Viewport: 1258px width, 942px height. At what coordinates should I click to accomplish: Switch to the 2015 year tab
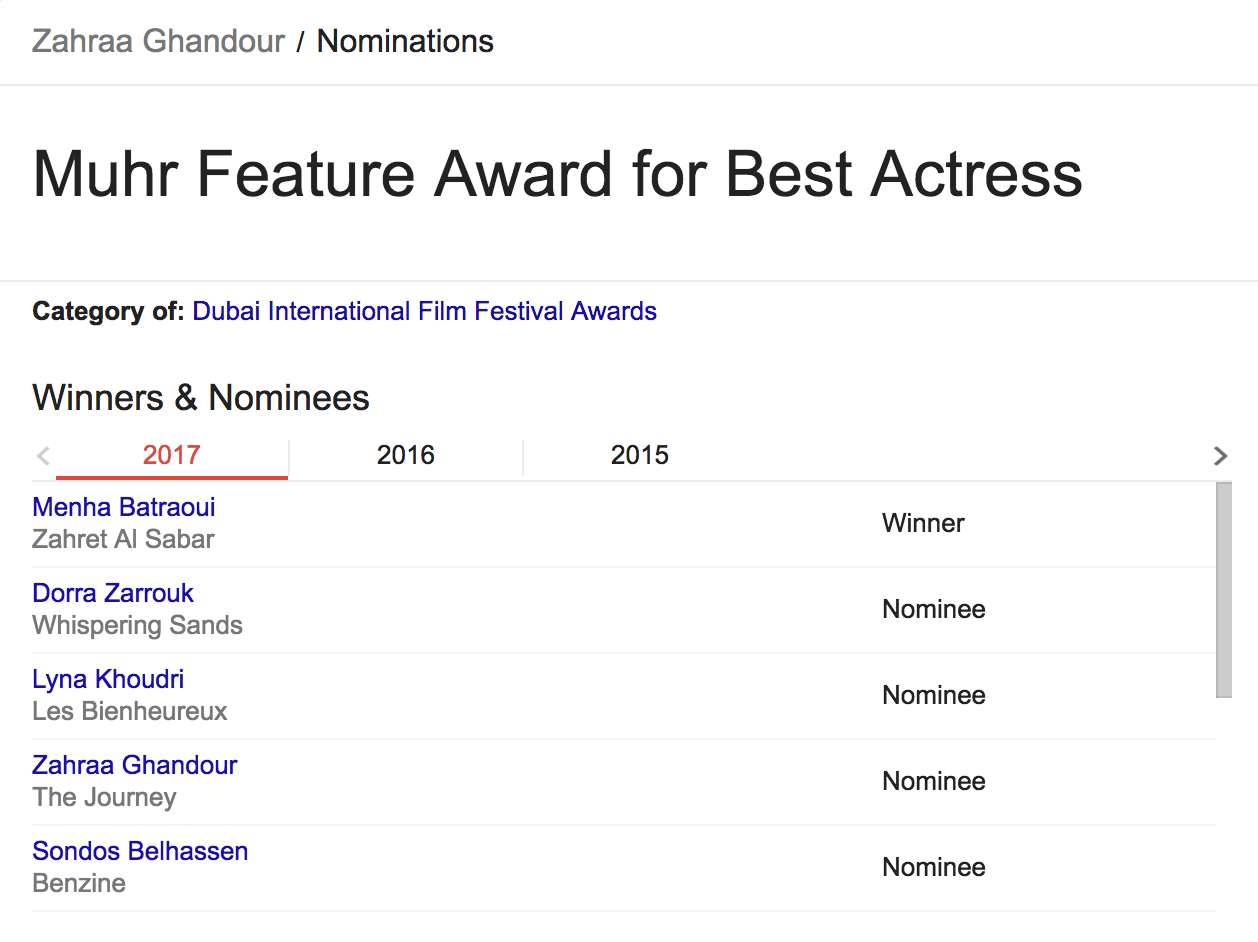(x=640, y=456)
